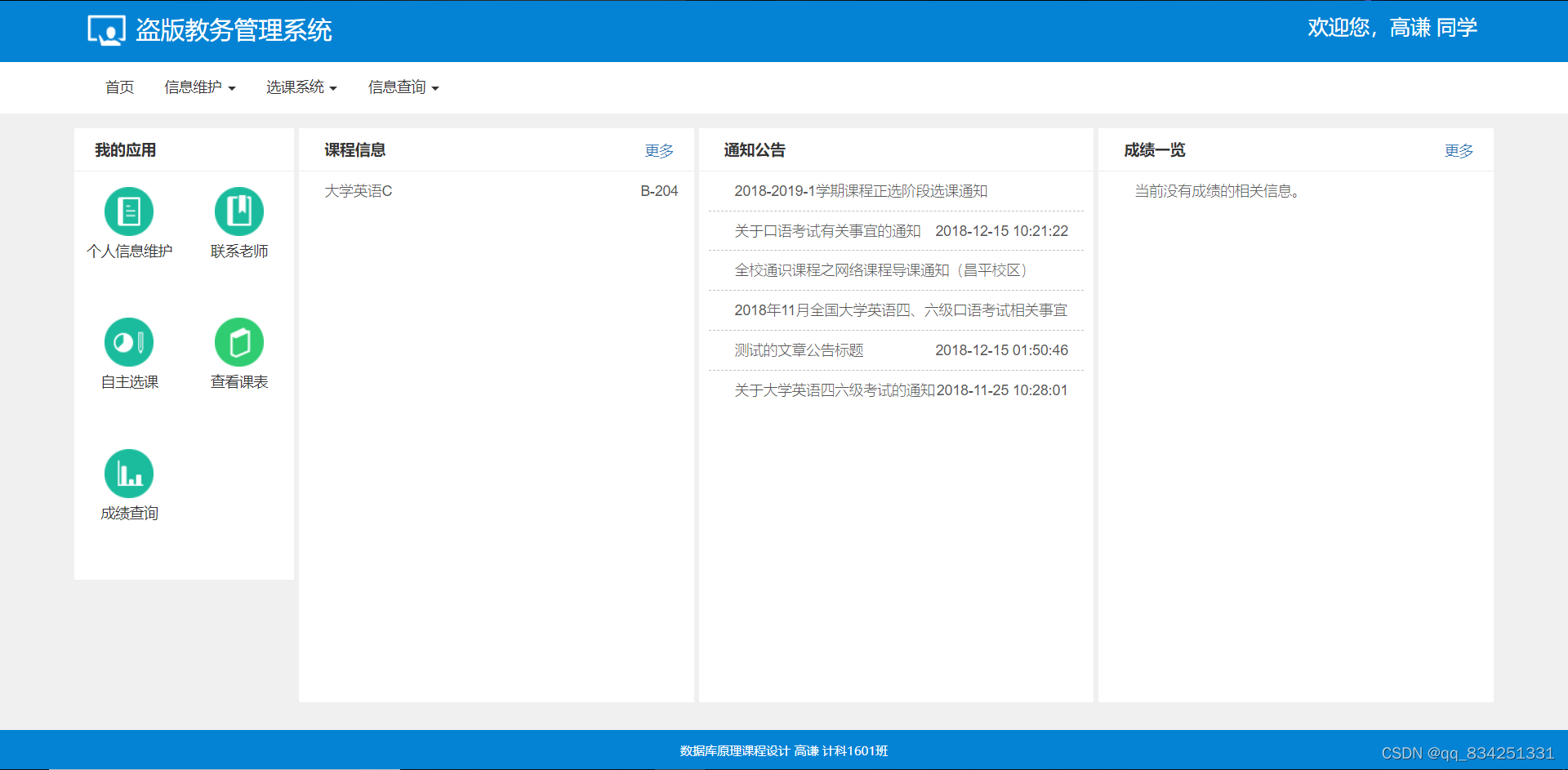Click the 课程信息 panel heading
Viewport: 1568px width, 770px height.
point(355,150)
